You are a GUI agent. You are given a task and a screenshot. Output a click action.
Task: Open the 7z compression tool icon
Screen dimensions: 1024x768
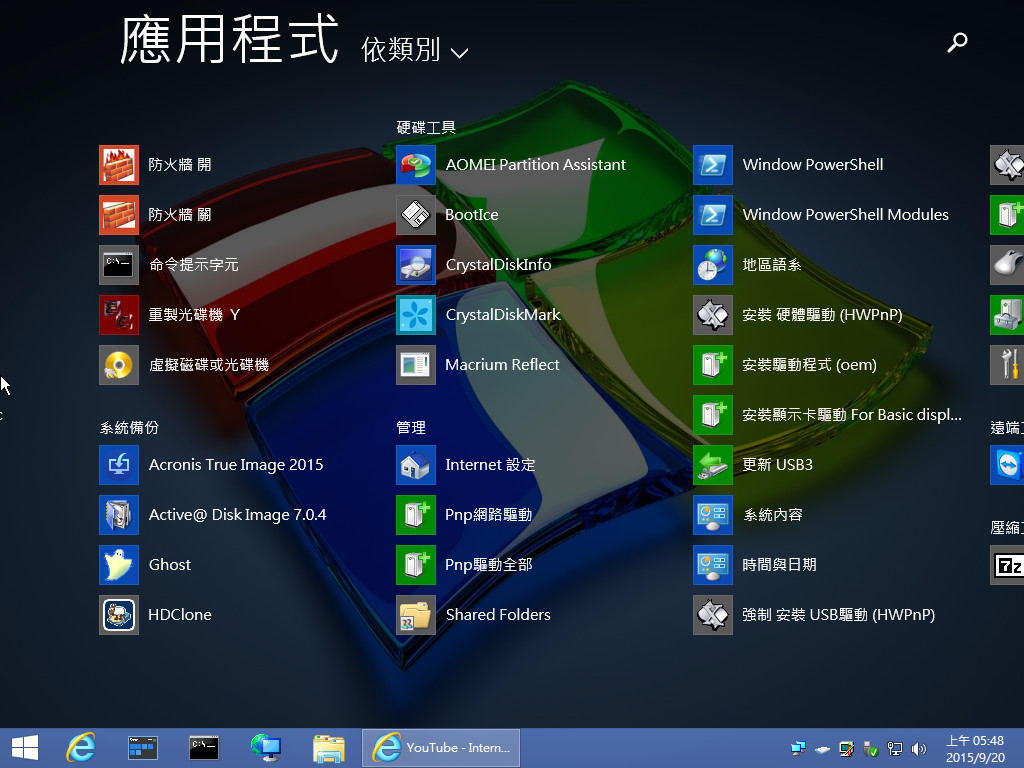[x=1008, y=564]
